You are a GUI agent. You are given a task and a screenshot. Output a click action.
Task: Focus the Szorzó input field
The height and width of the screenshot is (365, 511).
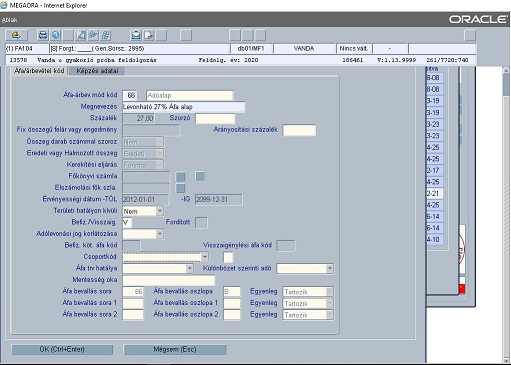(x=215, y=118)
